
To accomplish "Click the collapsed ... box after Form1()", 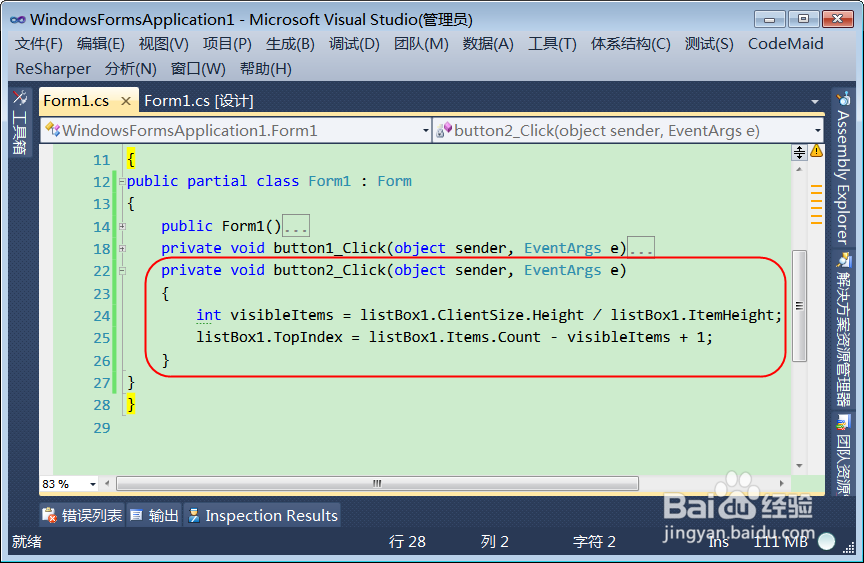I will pos(296,226).
